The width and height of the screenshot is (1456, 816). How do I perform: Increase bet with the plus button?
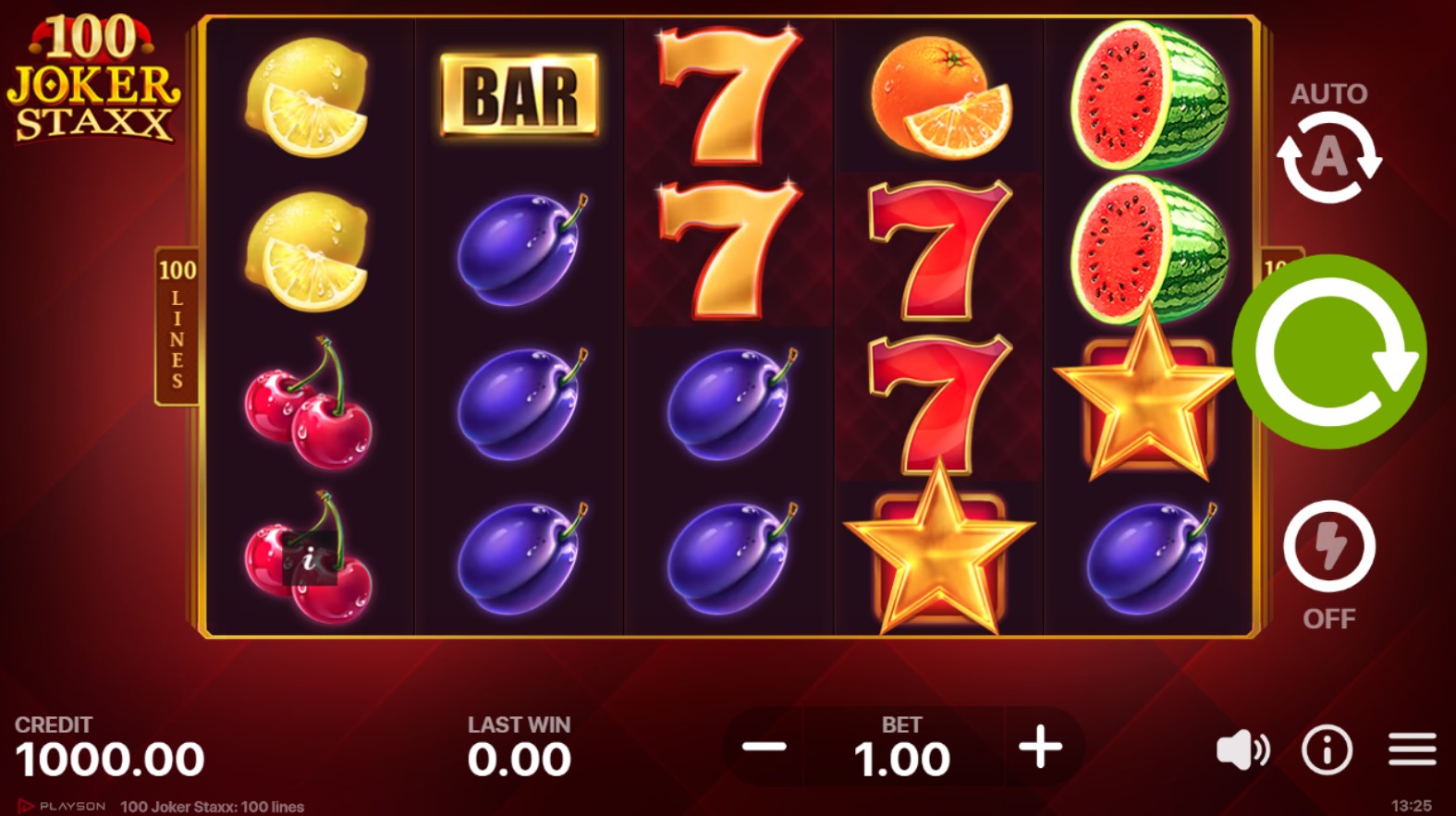[x=1040, y=747]
